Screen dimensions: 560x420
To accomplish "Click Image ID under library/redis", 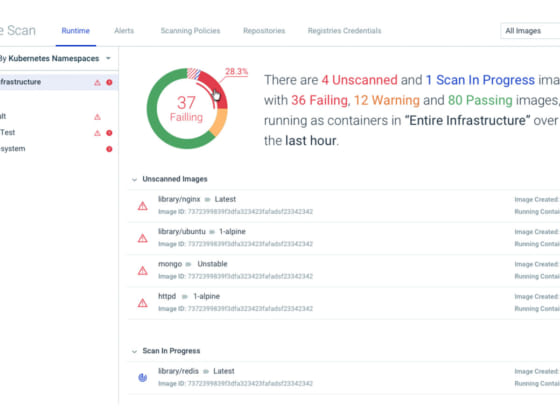I will click(235, 384).
